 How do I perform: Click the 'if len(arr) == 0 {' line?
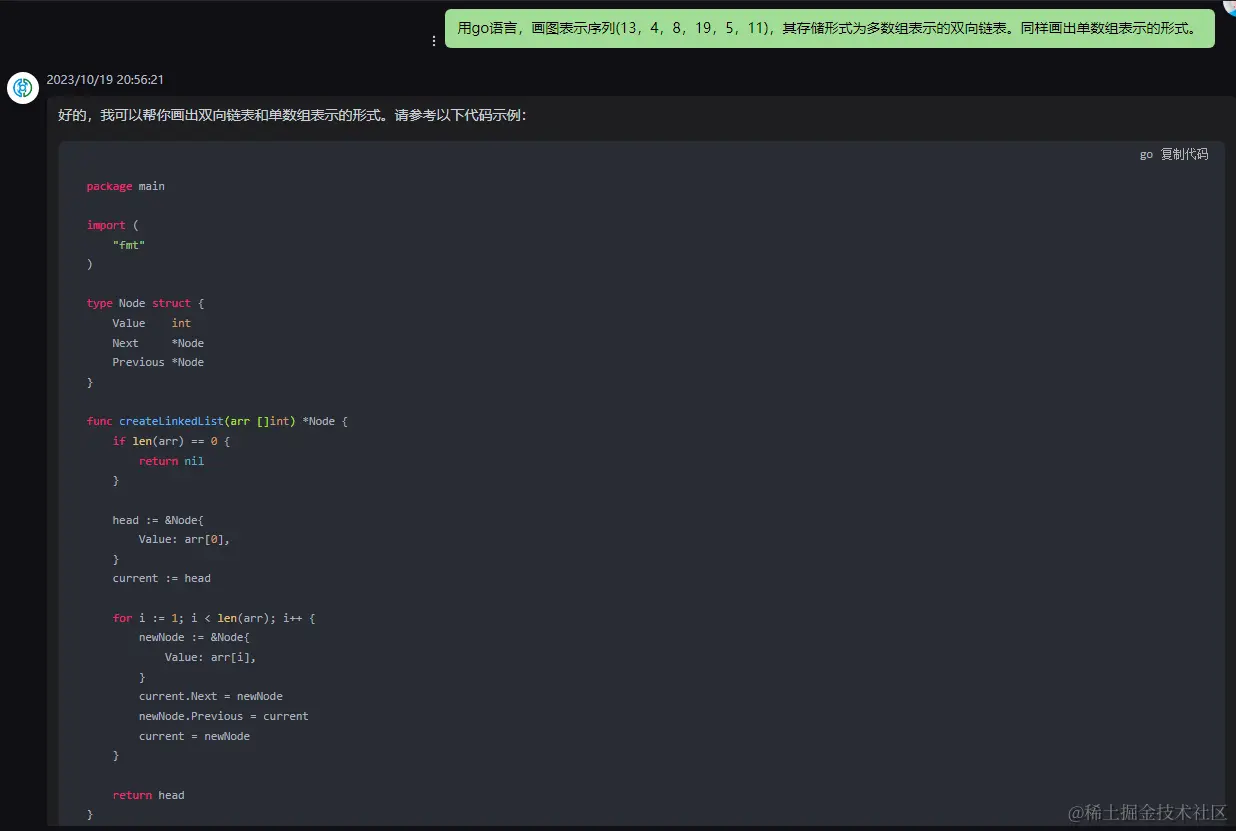click(172, 441)
